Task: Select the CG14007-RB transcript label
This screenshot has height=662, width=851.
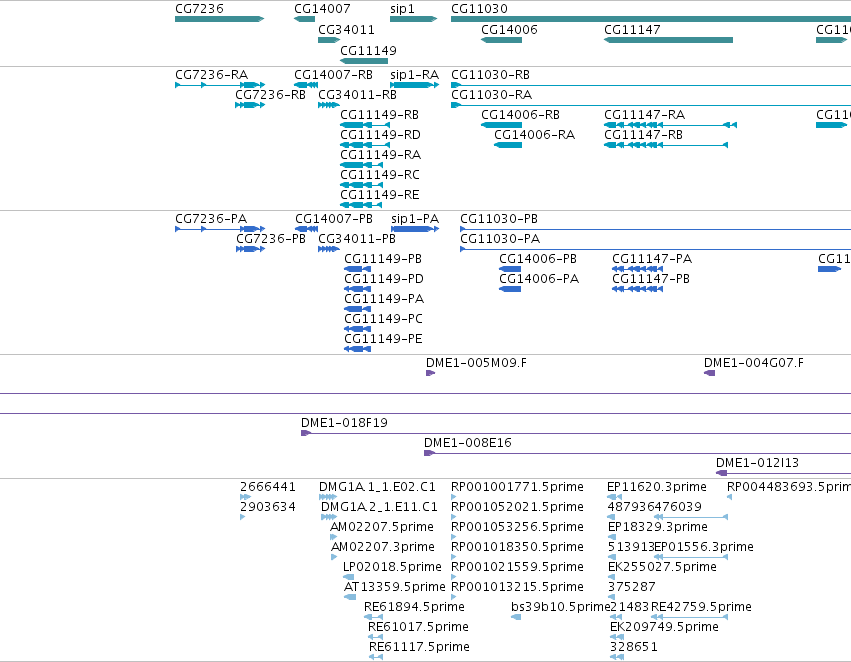Action: tap(333, 75)
